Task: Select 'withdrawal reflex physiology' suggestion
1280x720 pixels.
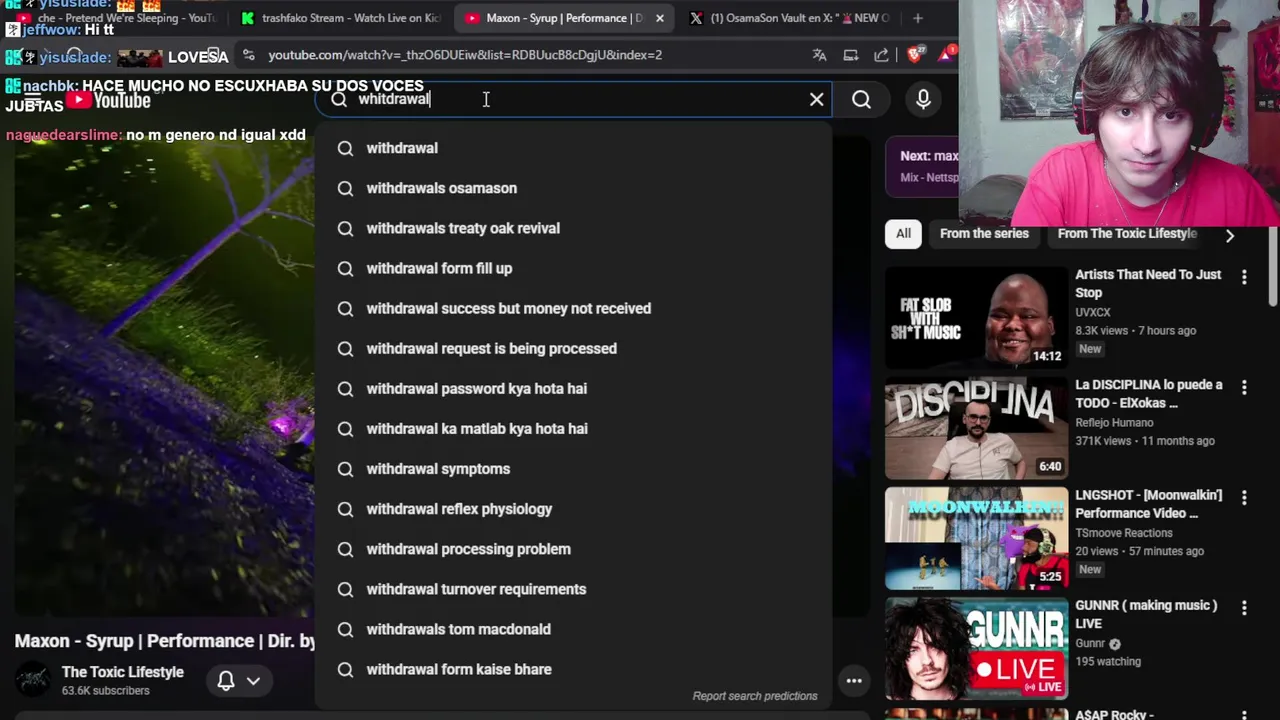Action: 574,509
